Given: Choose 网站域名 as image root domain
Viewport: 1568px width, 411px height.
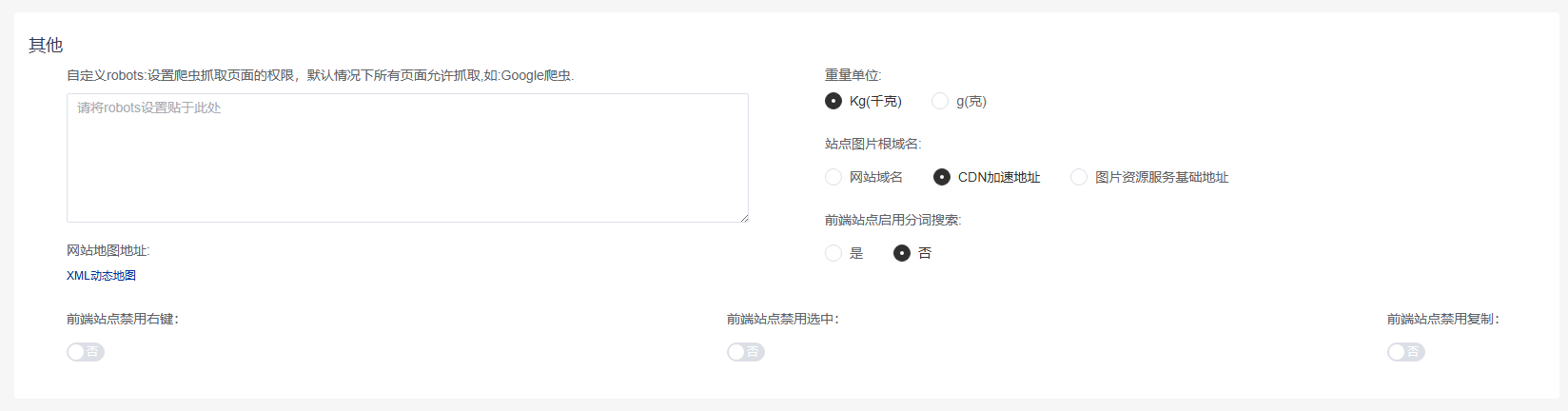Looking at the screenshot, I should 833,177.
